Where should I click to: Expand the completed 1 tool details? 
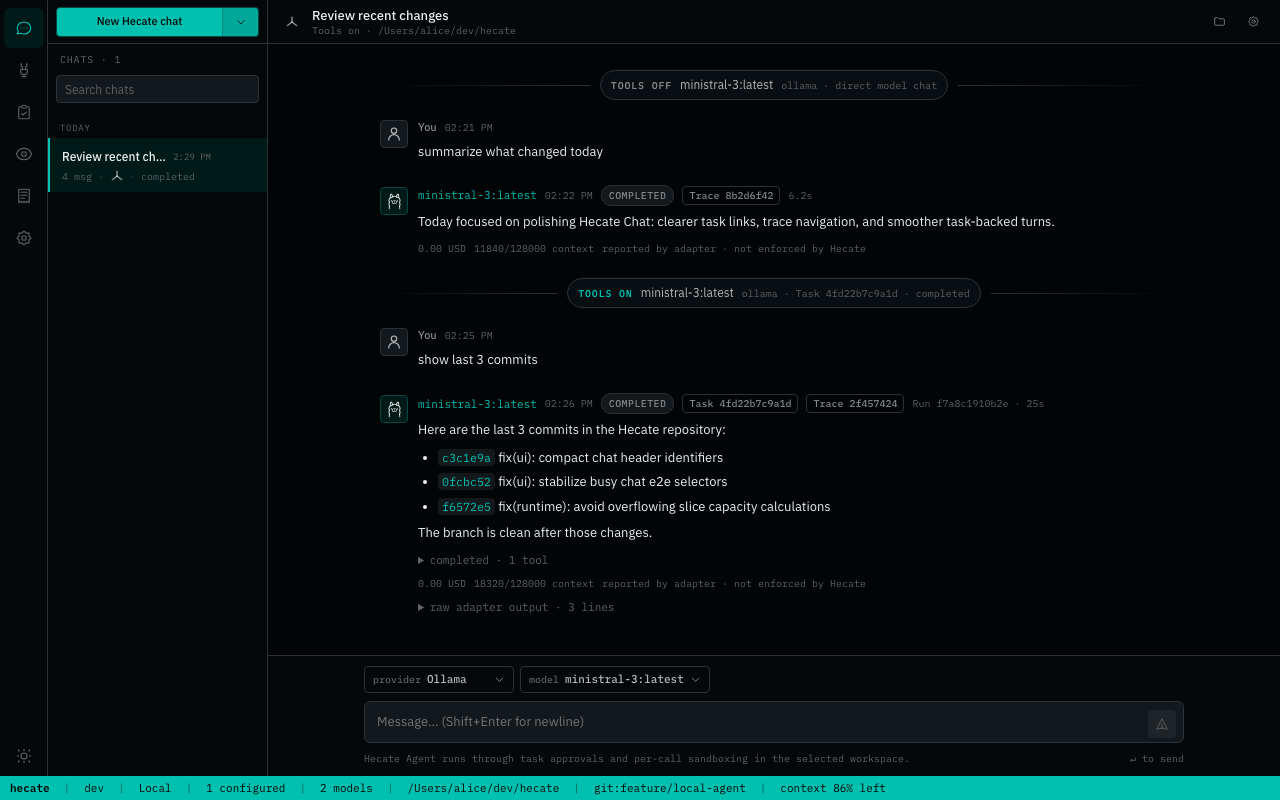[x=483, y=560]
